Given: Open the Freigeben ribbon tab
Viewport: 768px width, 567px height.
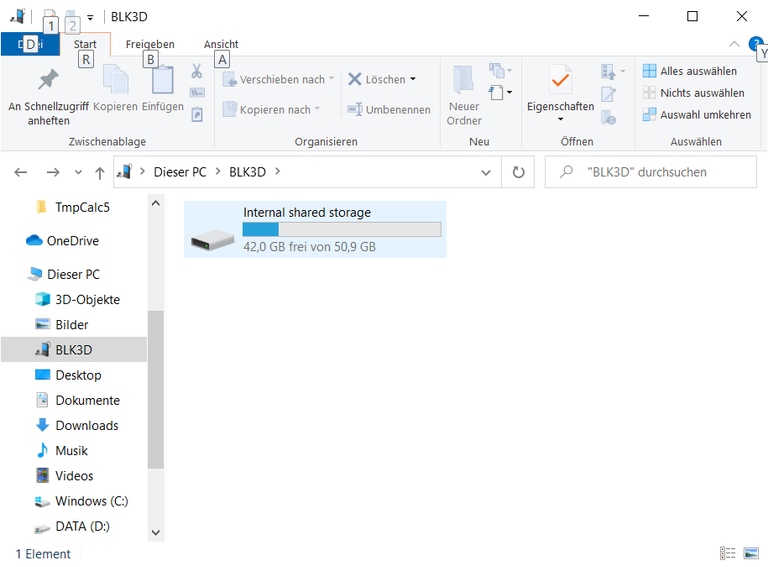Looking at the screenshot, I should point(150,44).
